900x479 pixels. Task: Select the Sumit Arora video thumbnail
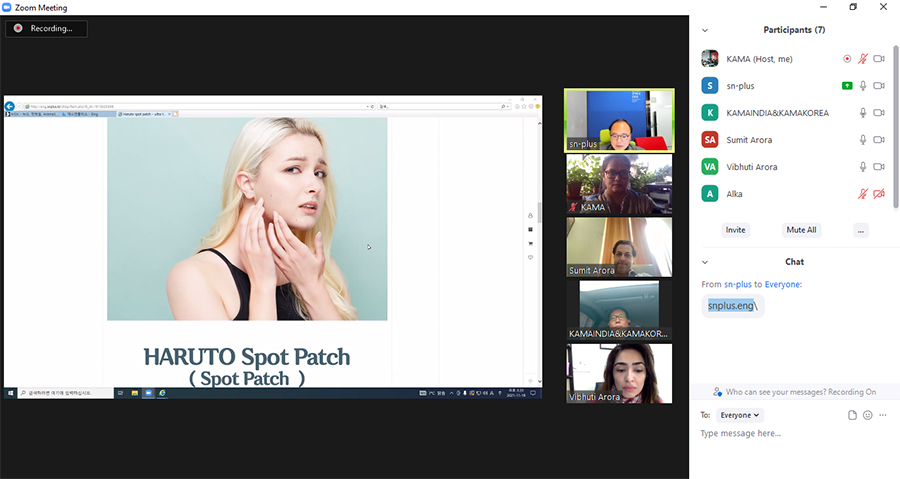(x=619, y=247)
